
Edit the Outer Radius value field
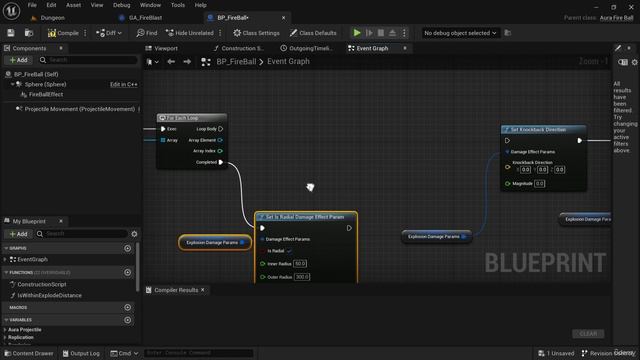302,277
